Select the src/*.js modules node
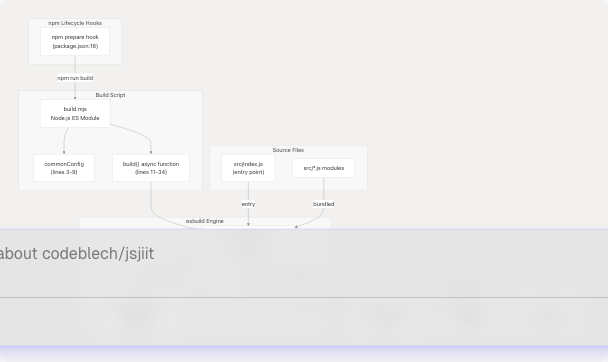The height and width of the screenshot is (362, 608). point(323,168)
